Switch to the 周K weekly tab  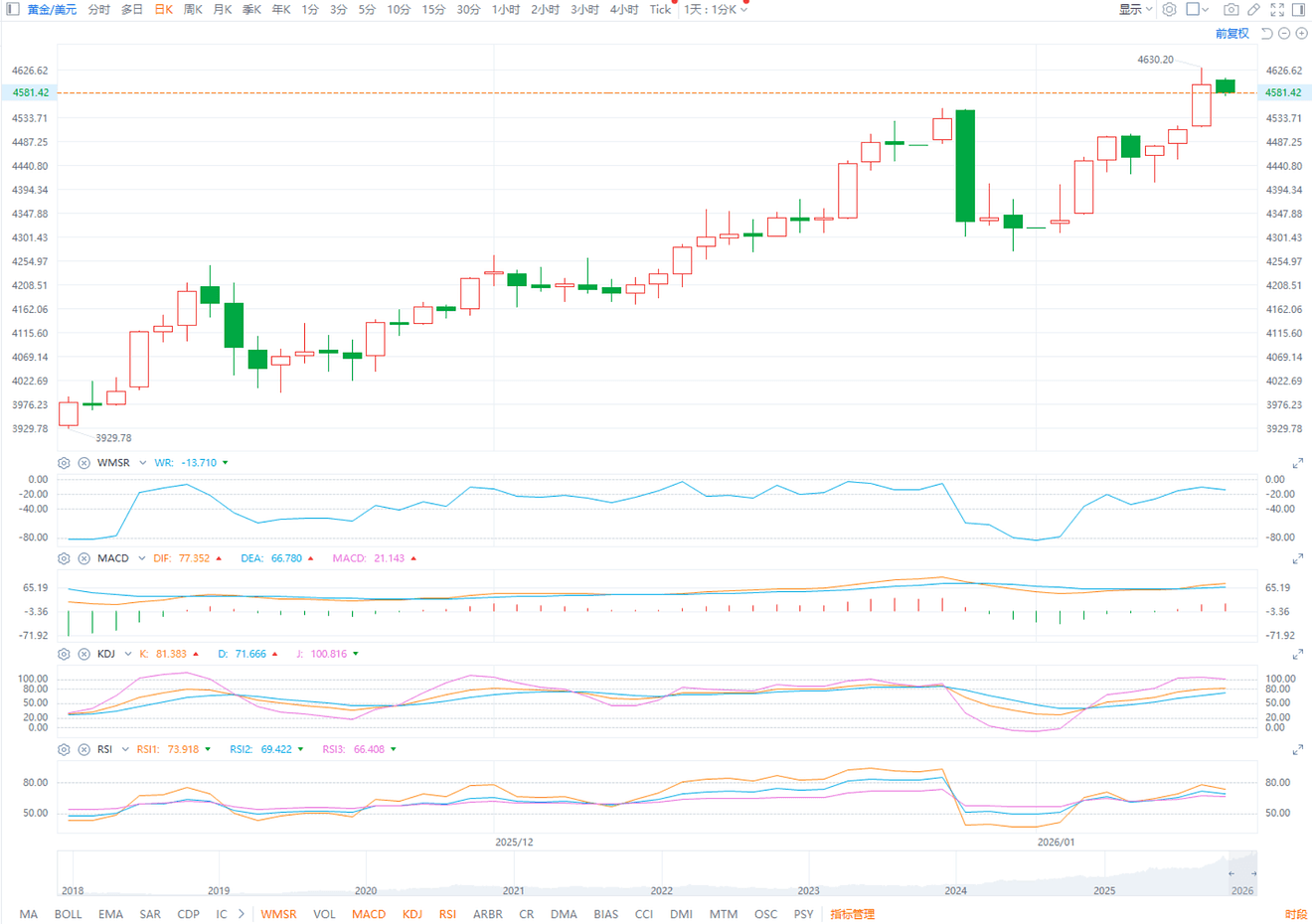click(193, 9)
